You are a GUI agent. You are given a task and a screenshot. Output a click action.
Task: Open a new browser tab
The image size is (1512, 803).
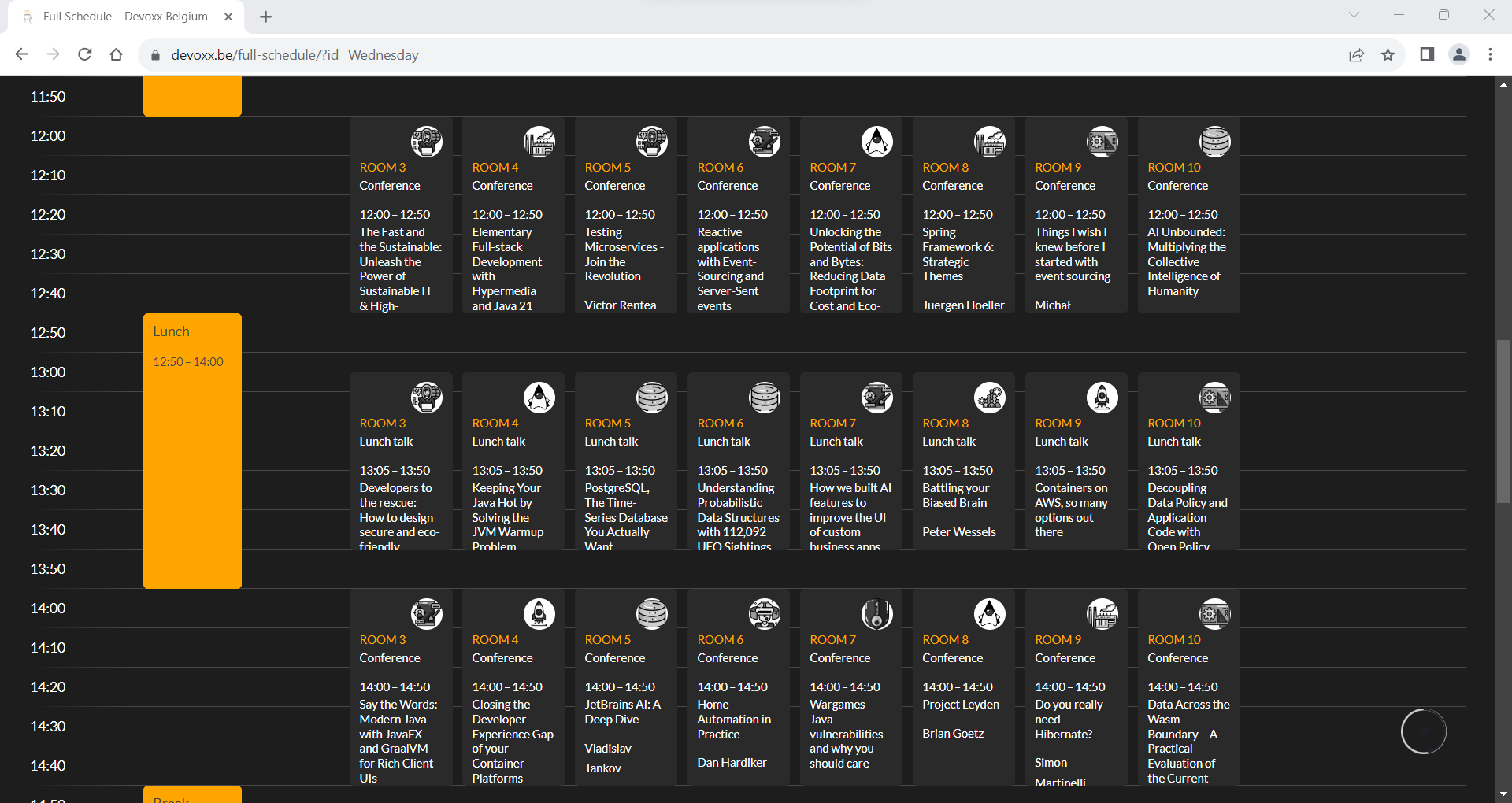[266, 17]
